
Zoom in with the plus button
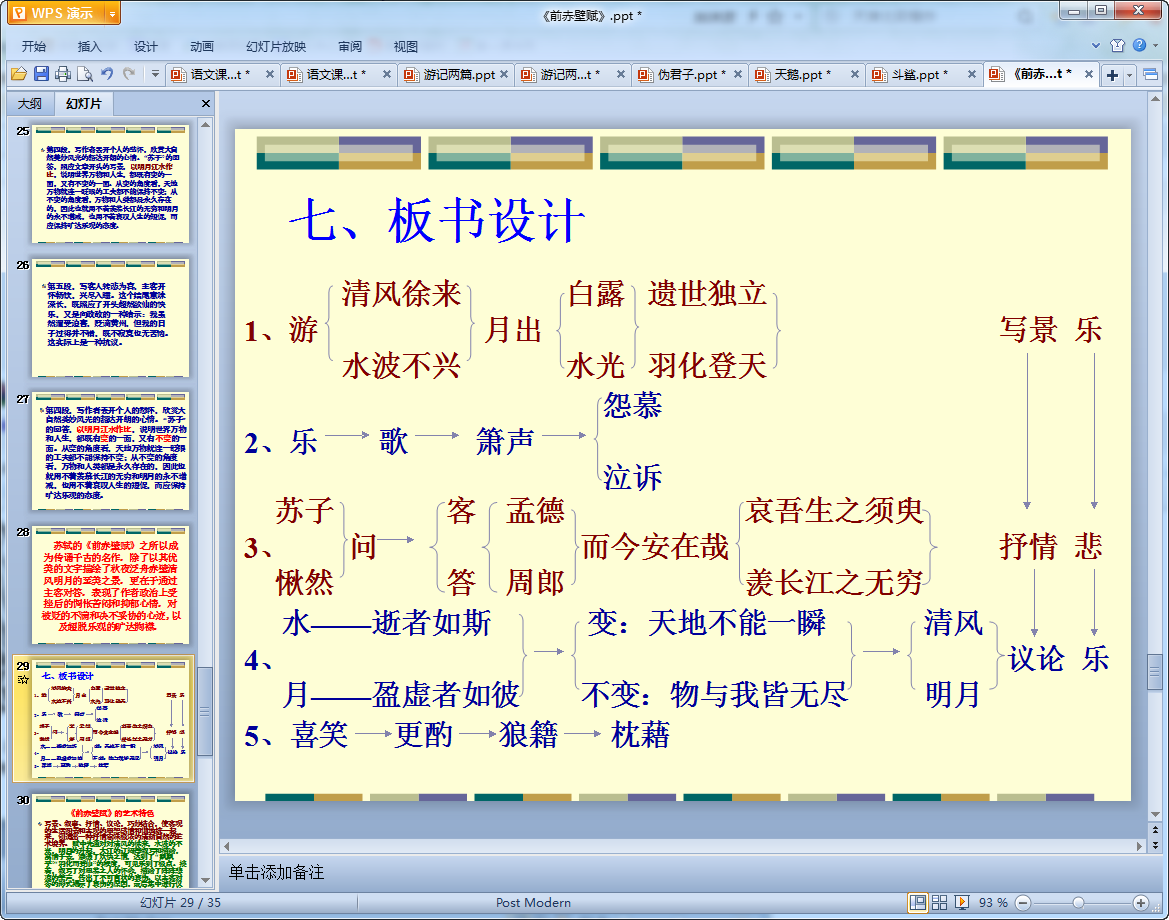pyautogui.click(x=1141, y=903)
